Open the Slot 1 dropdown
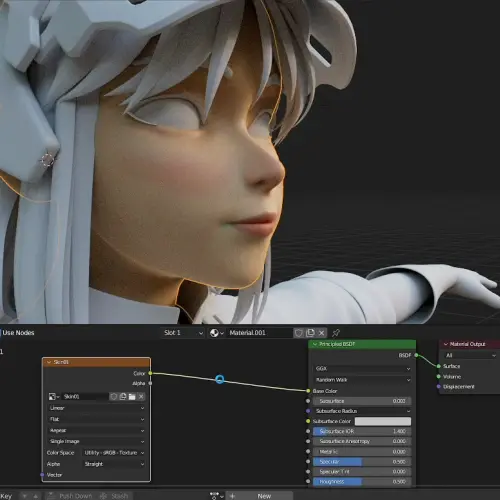Image resolution: width=500 pixels, height=500 pixels. tap(183, 333)
